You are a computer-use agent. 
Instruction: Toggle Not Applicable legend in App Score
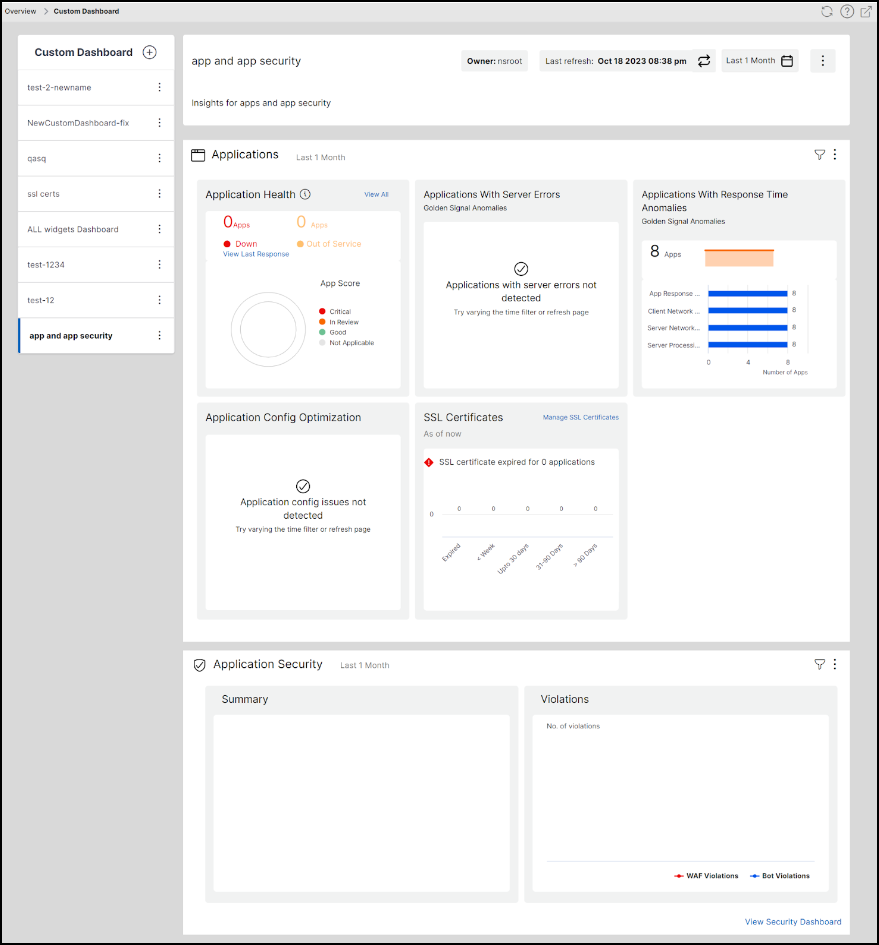[x=347, y=343]
